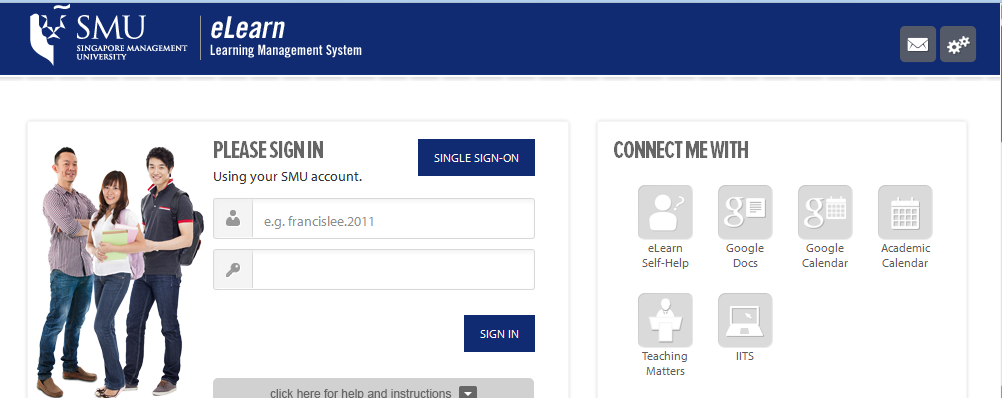
Task: Click the "eLearn Self-Help" label text
Action: point(665,256)
